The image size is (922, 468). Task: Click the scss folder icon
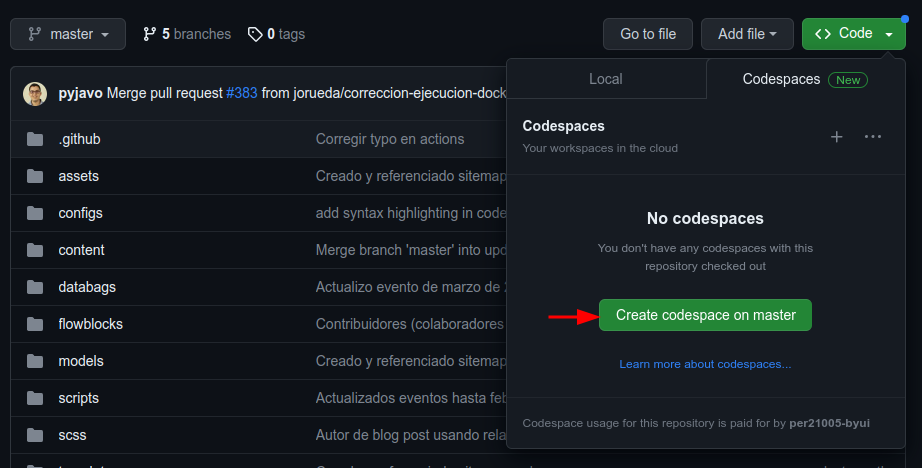pos(35,436)
